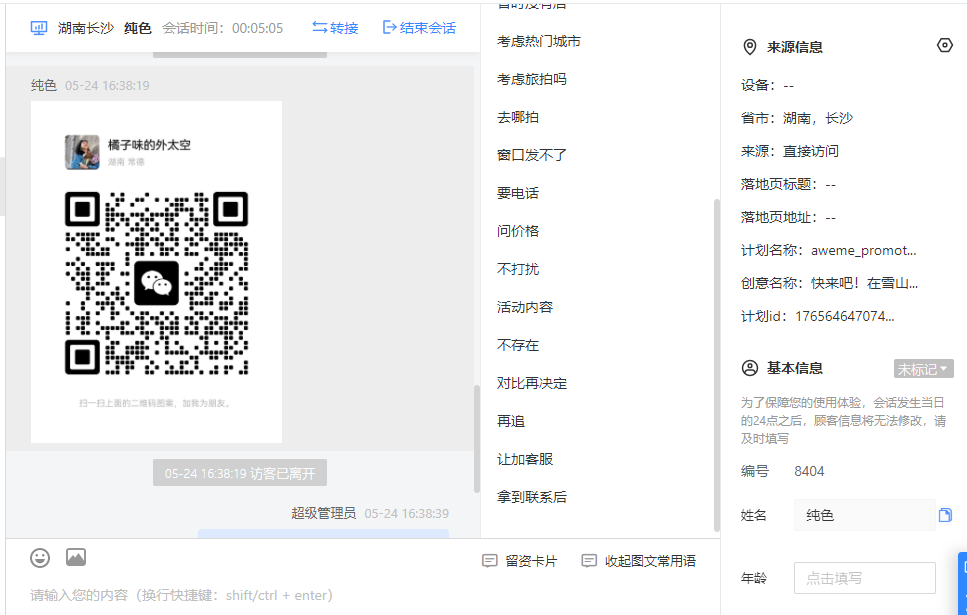Click the 计划名称 value aweme_promot...
The height and width of the screenshot is (615, 967).
[x=863, y=250]
